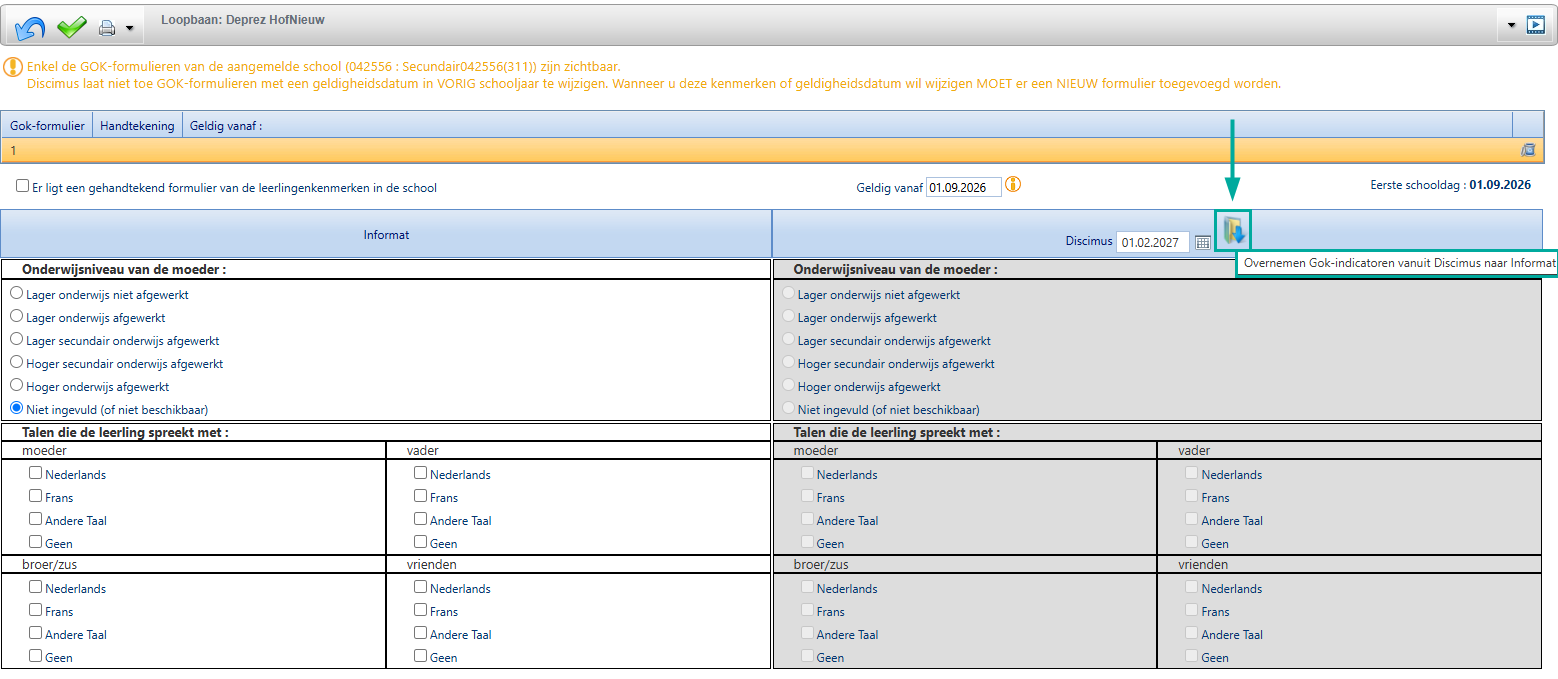The height and width of the screenshot is (679, 1558).
Task: Click Informat 'Onderwijsniveau van de moeder' heading
Action: click(x=124, y=269)
